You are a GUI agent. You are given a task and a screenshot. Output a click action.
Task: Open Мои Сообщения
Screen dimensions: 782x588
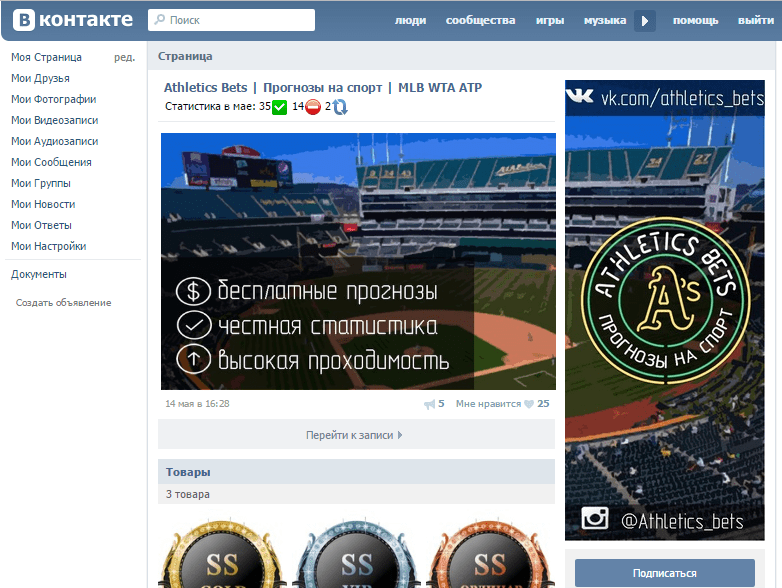coord(51,162)
